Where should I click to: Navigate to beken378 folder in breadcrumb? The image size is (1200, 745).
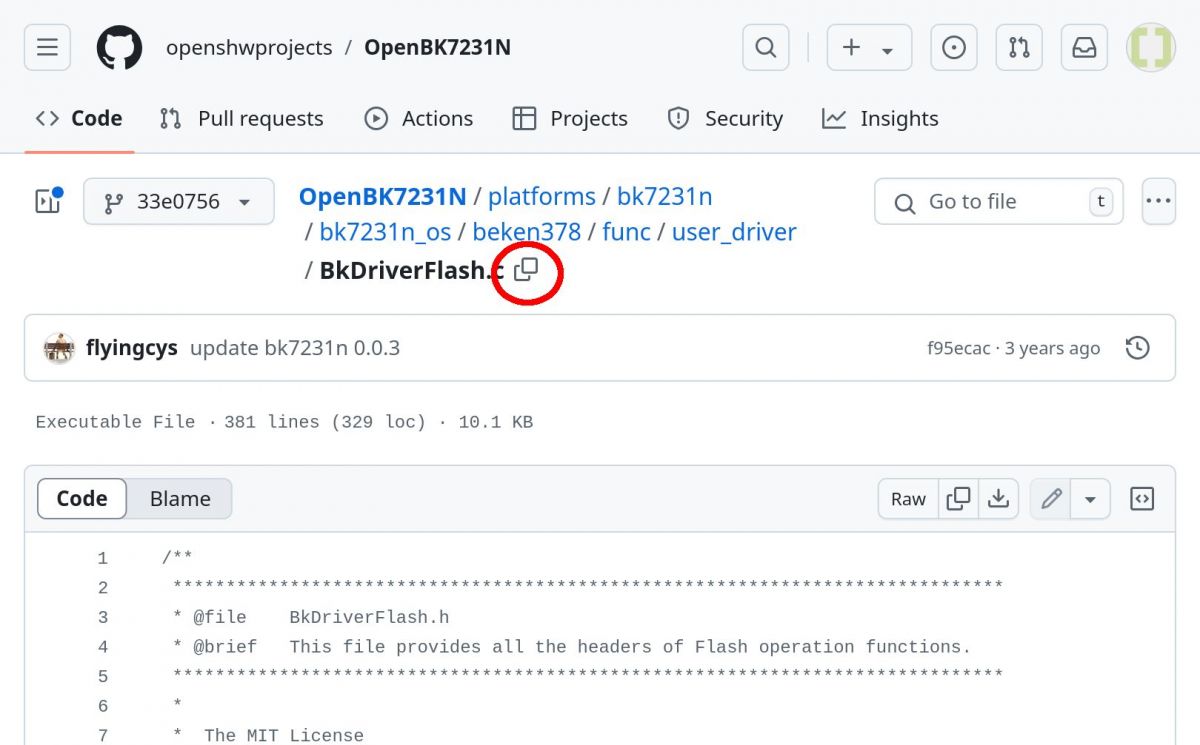pos(526,232)
